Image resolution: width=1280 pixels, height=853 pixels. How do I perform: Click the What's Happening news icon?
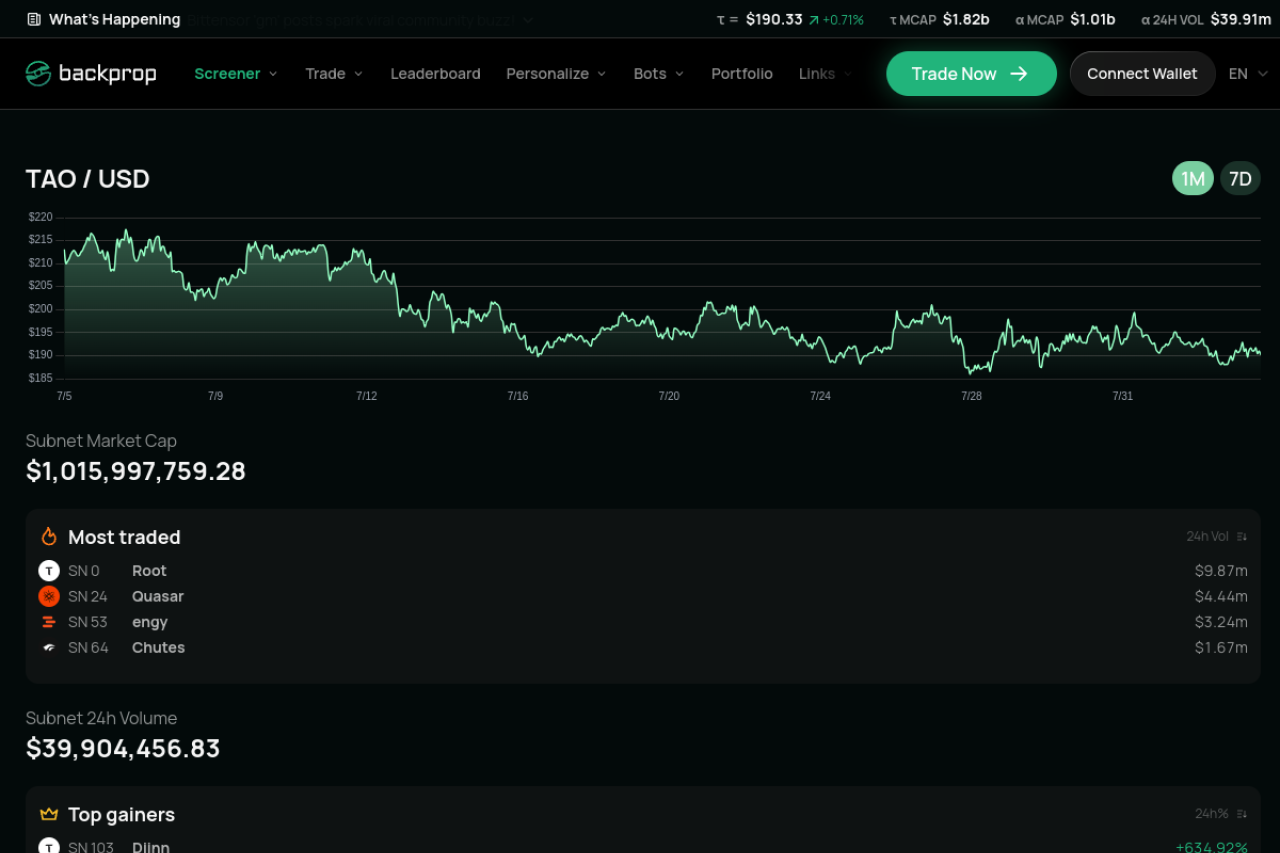(x=34, y=19)
